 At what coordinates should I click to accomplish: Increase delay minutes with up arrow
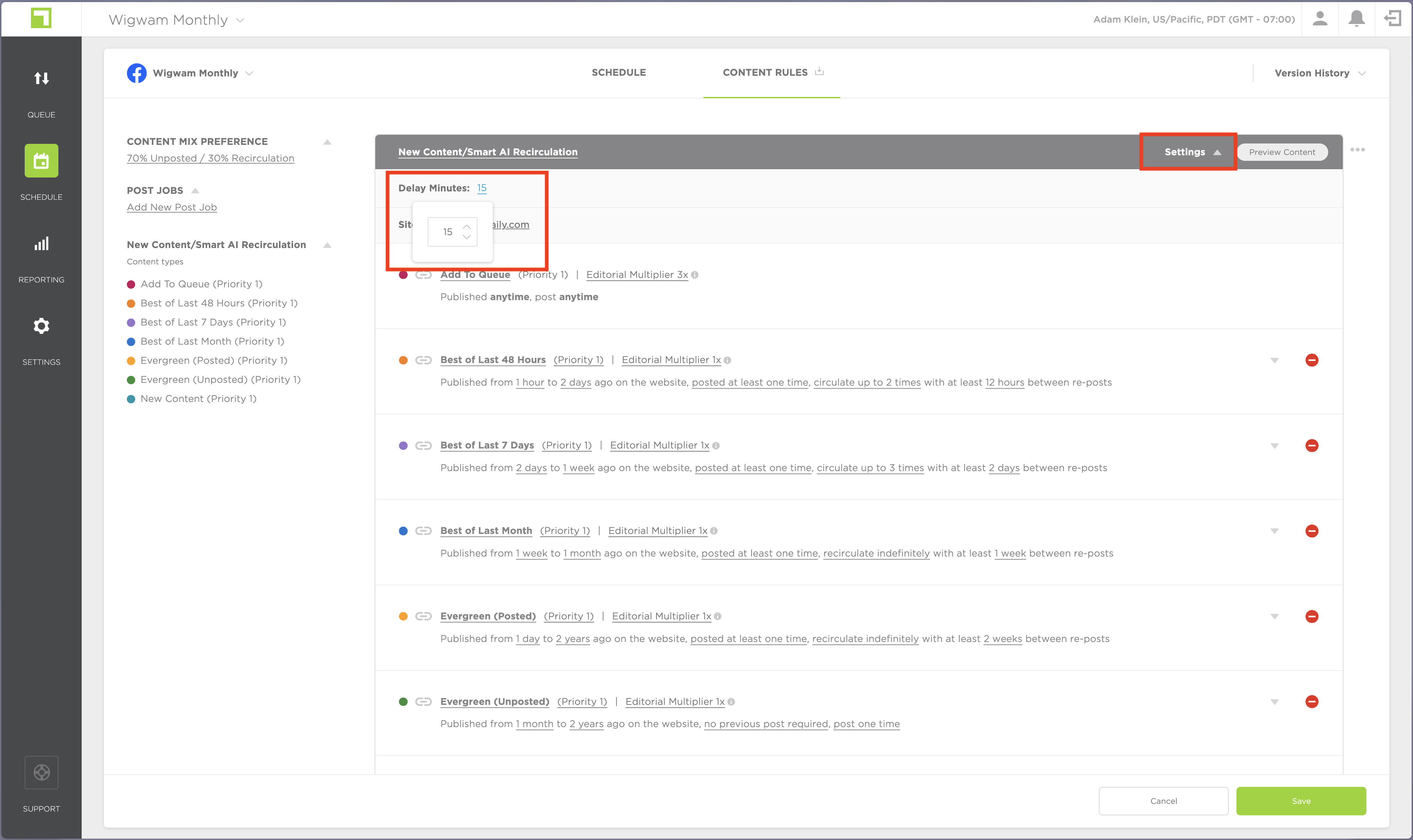[466, 227]
